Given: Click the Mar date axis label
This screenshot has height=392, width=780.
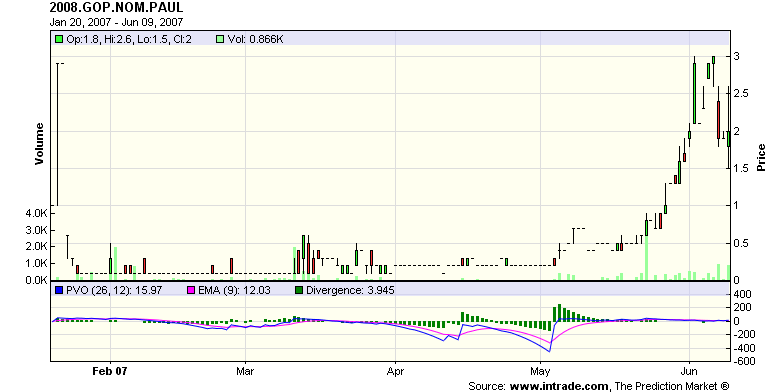Looking at the screenshot, I should (245, 372).
